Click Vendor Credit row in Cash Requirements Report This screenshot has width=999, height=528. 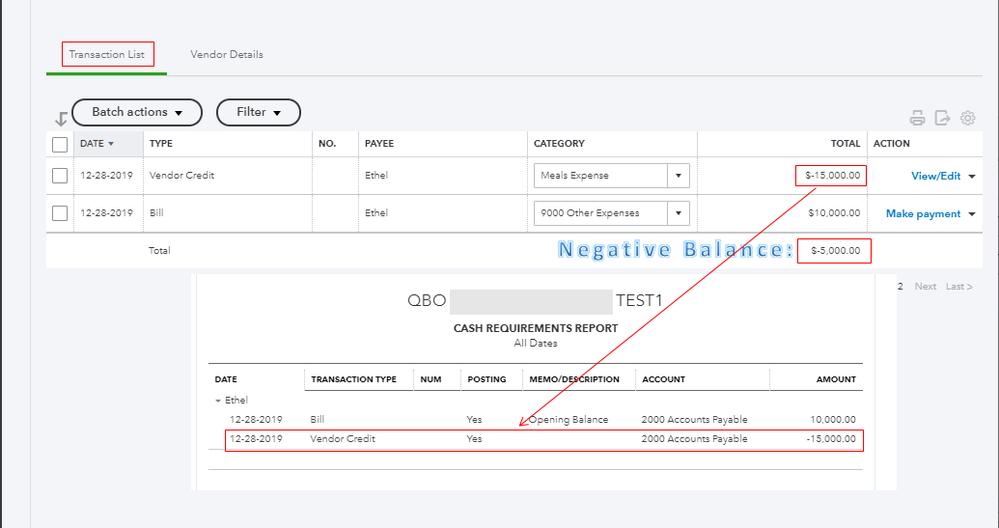[544, 439]
